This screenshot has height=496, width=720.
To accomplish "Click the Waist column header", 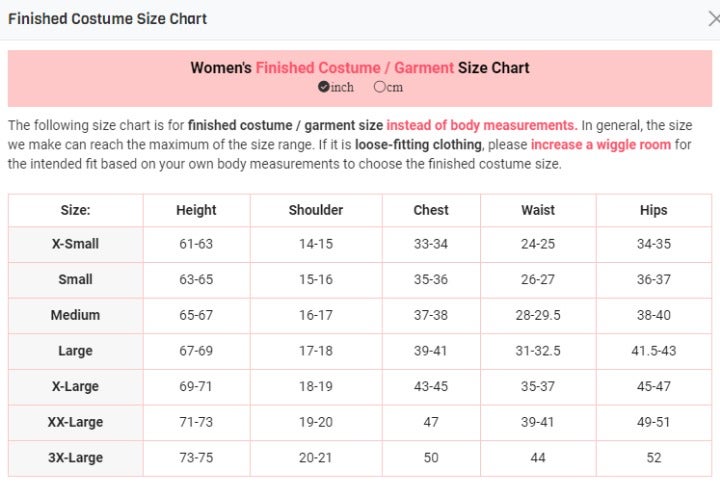I will (x=538, y=210).
